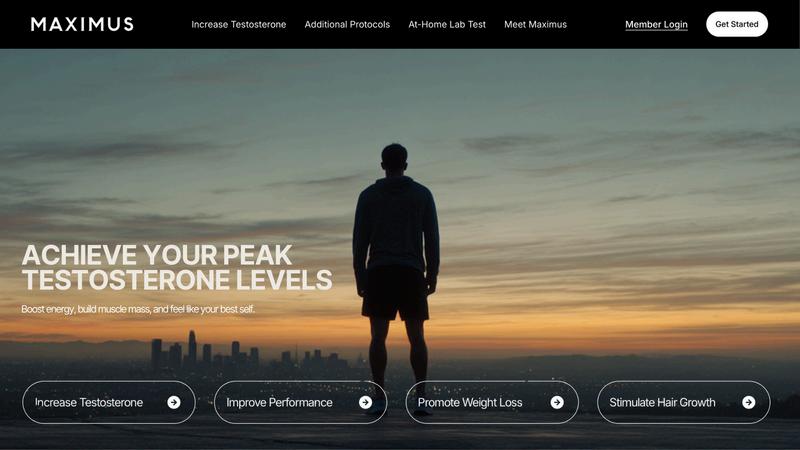
Task: Select the Promote Weight Loss pill label
Action: point(470,403)
